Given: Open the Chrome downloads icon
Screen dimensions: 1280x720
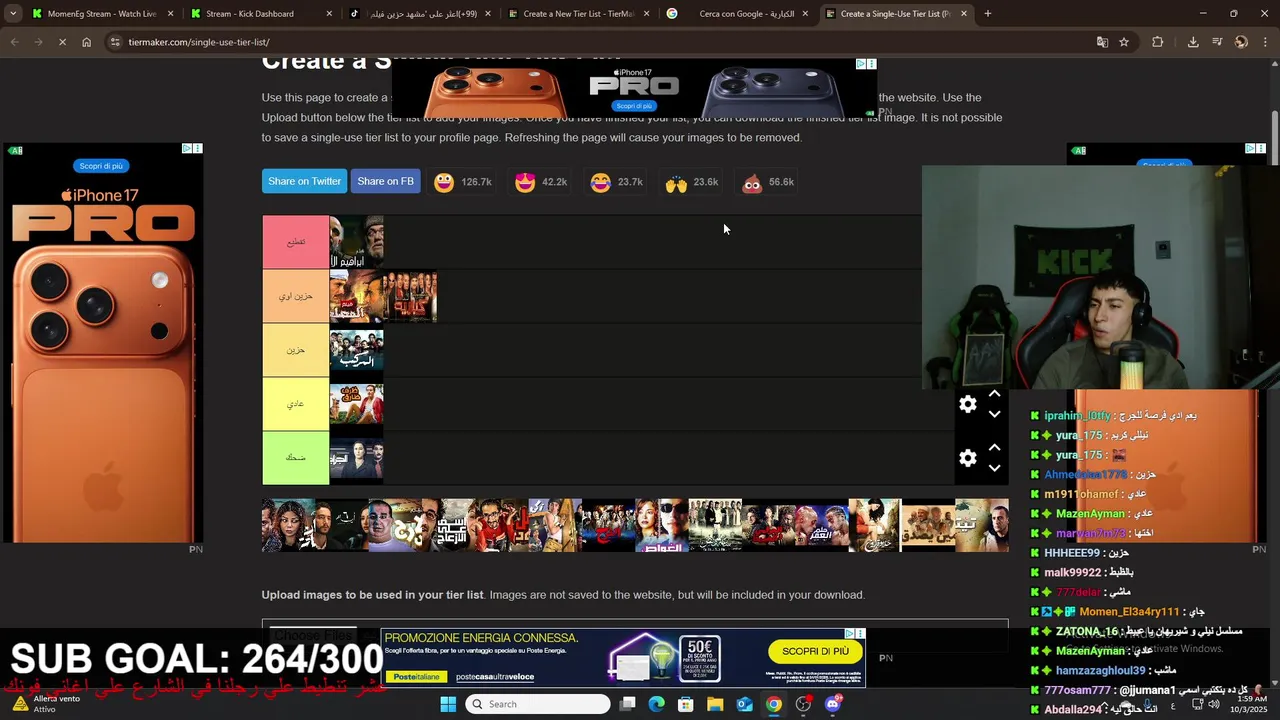Looking at the screenshot, I should [1193, 42].
